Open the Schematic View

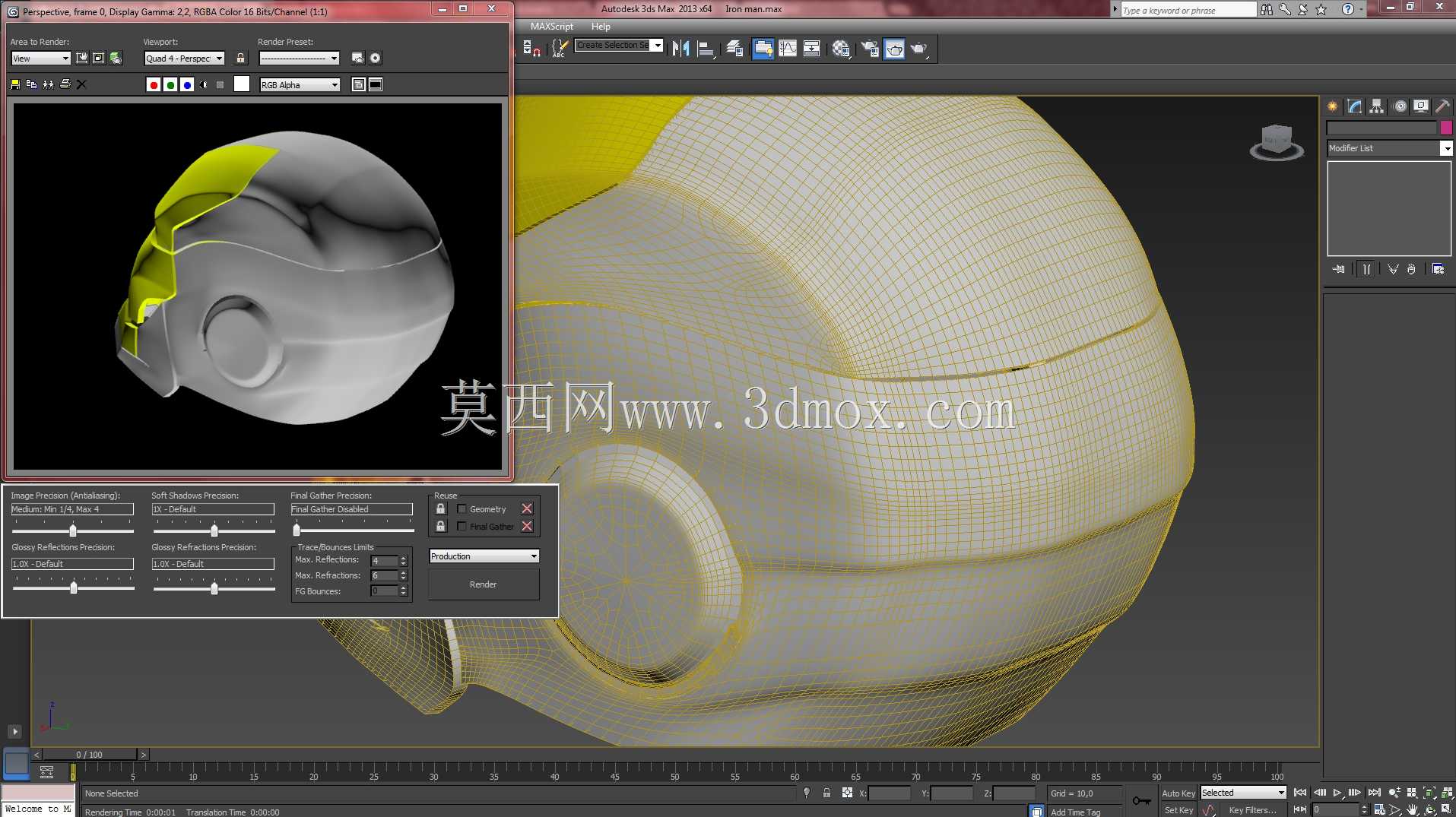812,49
